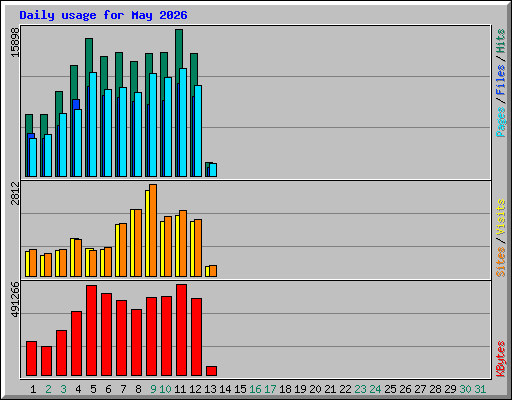Click day 2 on the x-axis
512x400 pixels.
[x=48, y=389]
